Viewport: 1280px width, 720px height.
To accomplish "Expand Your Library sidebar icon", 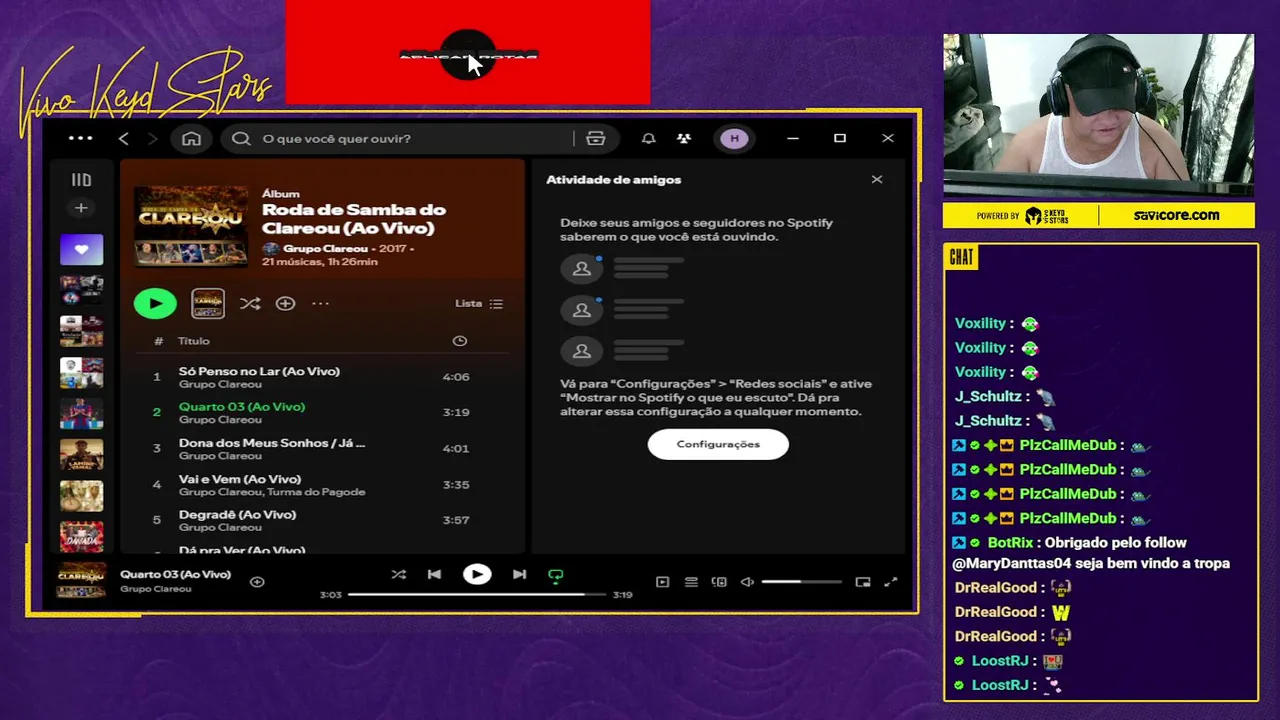I will (x=81, y=180).
